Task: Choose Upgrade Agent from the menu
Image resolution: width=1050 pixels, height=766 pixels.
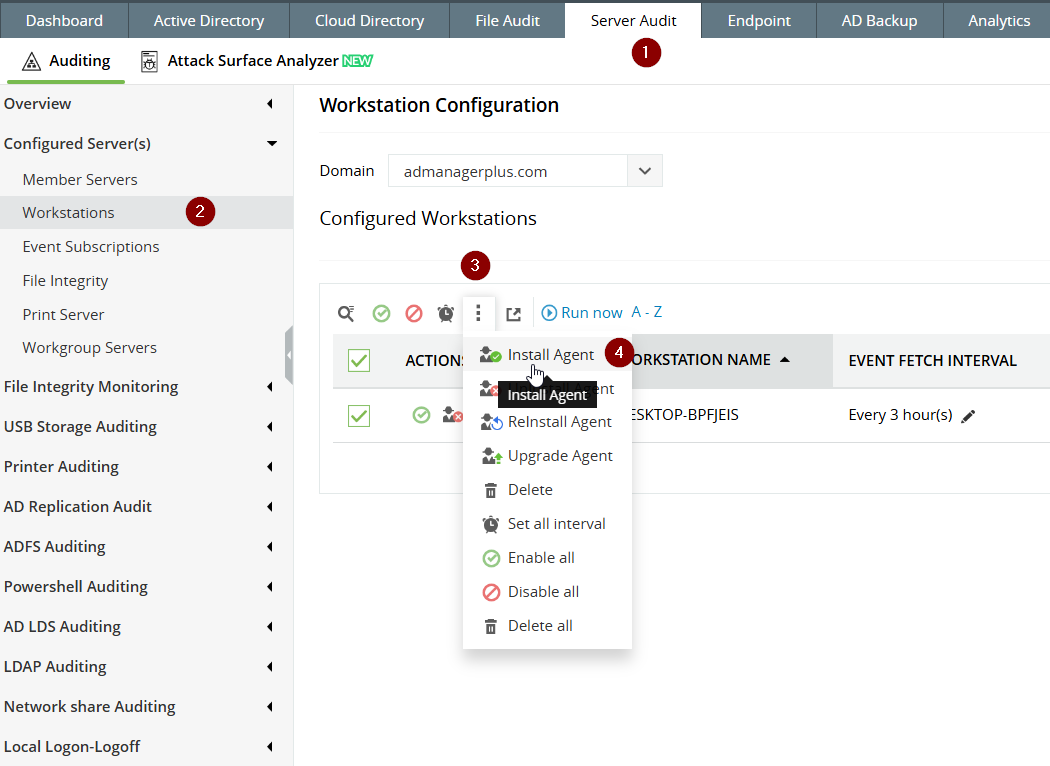Action: coord(559,456)
